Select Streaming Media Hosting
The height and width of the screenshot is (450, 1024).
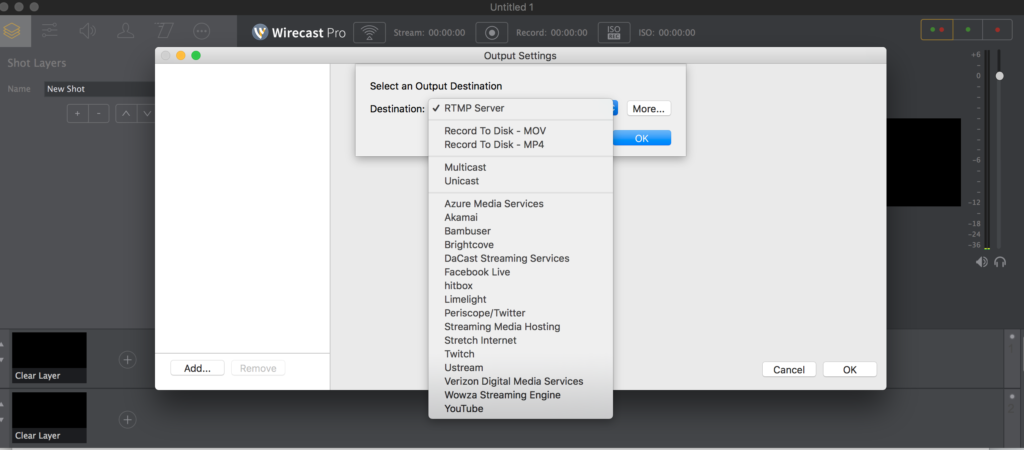coord(520,327)
